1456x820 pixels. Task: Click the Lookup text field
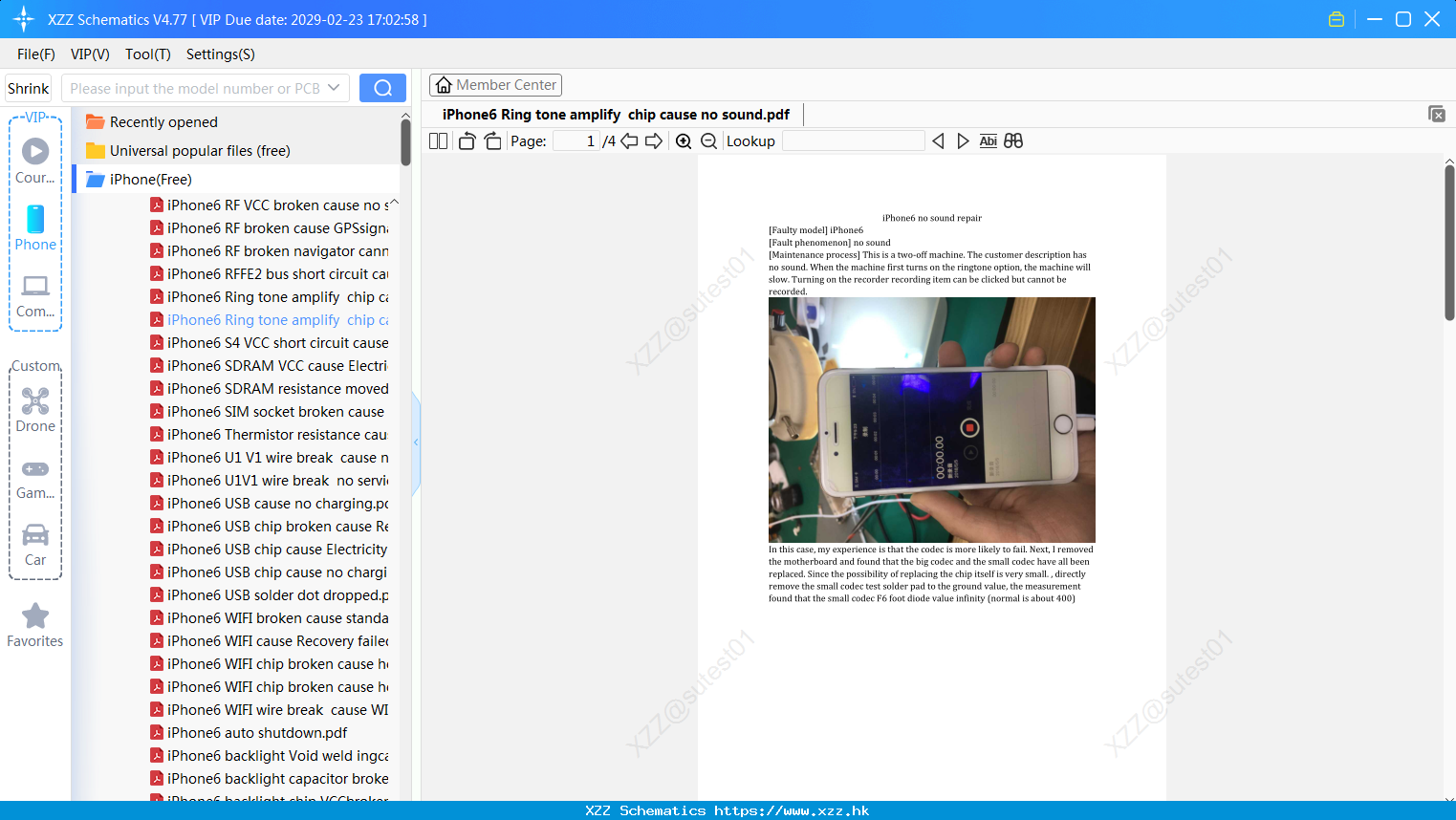pos(853,141)
